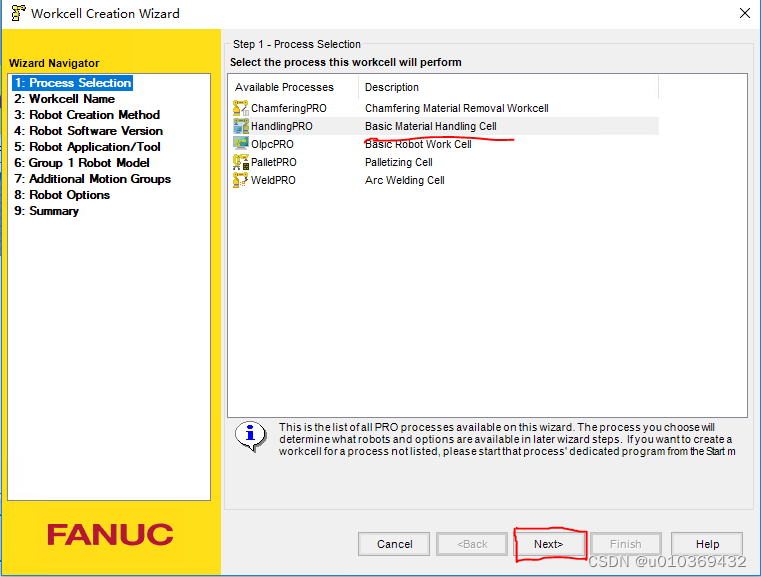The height and width of the screenshot is (577, 761).
Task: Click the blue information bubble icon
Action: click(250, 435)
